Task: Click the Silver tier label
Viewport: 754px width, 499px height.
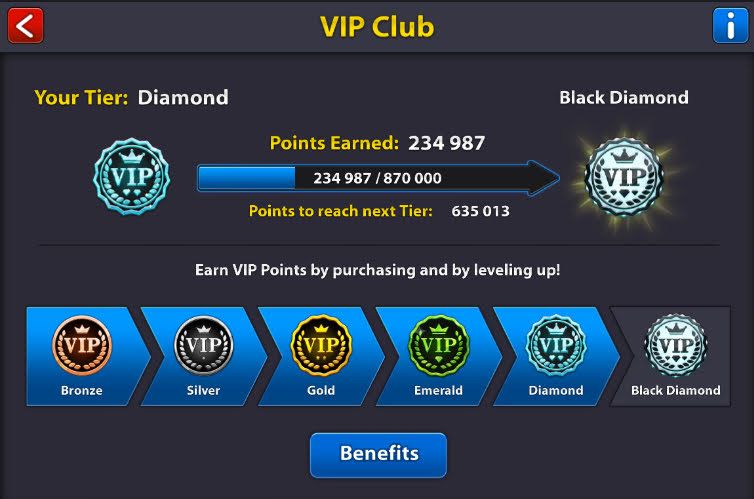Action: tap(203, 390)
